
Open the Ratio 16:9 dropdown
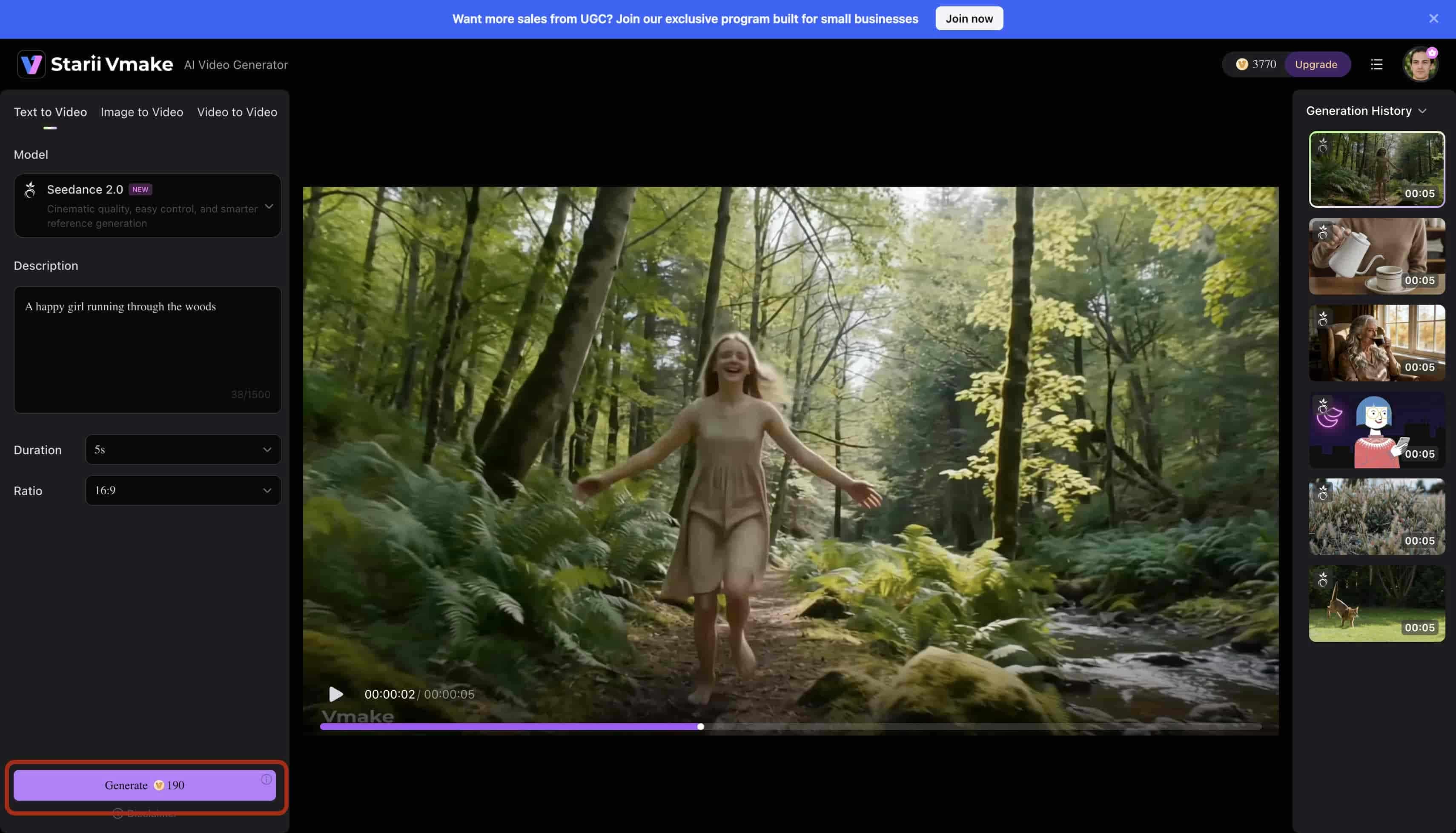pos(183,490)
